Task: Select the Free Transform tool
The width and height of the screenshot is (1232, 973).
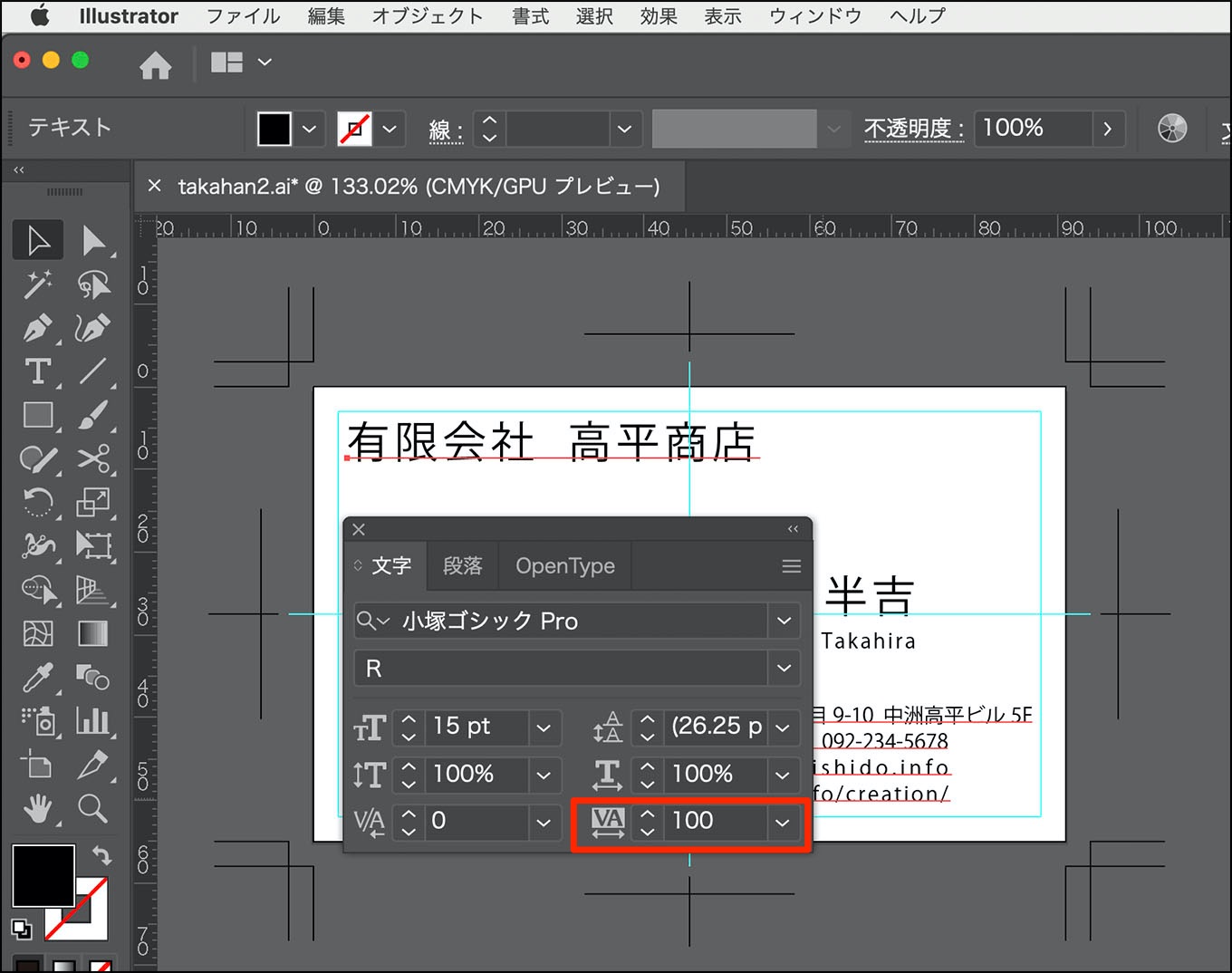Action: click(x=93, y=545)
